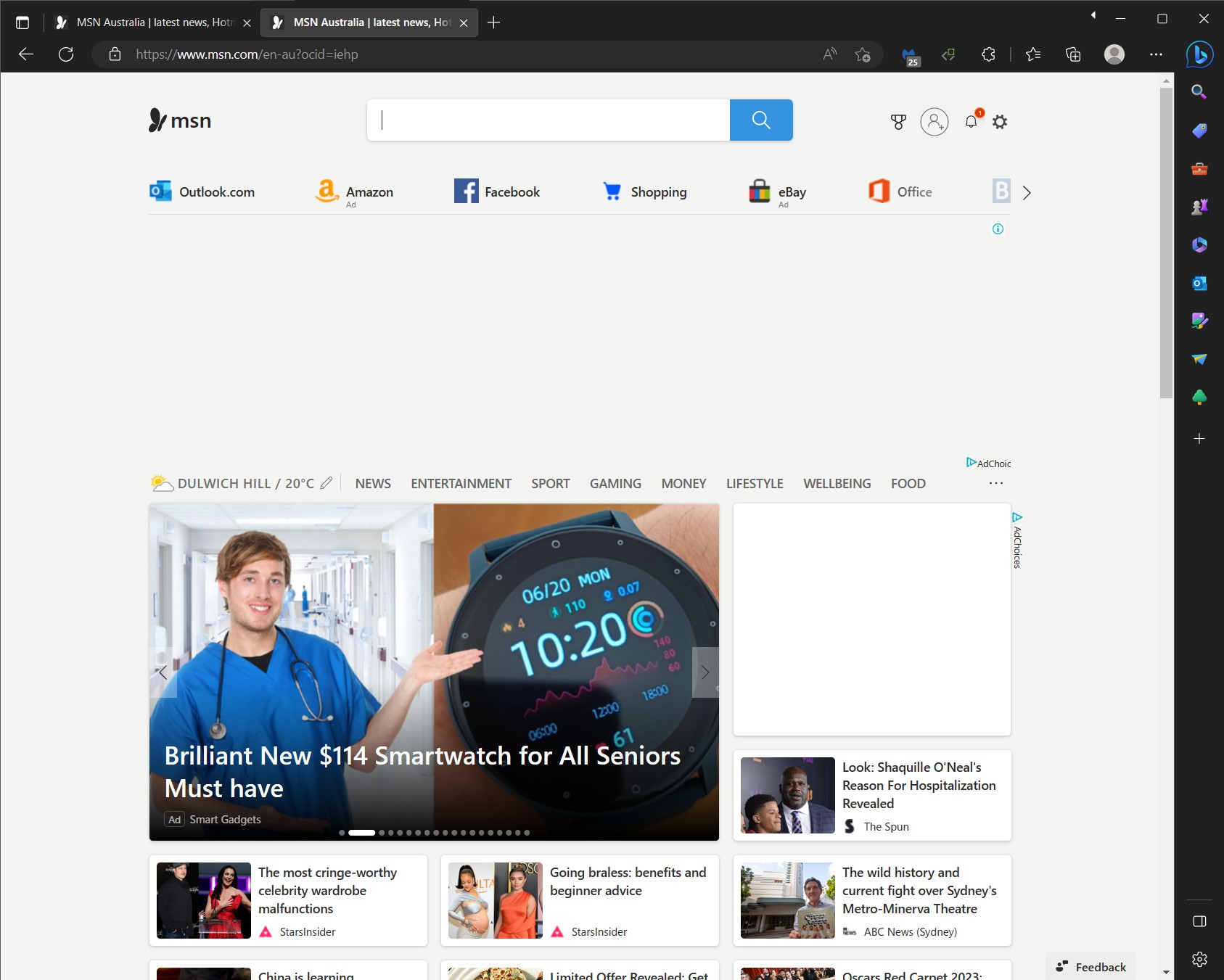Edit the Dulwich Hill weather location

(x=326, y=483)
